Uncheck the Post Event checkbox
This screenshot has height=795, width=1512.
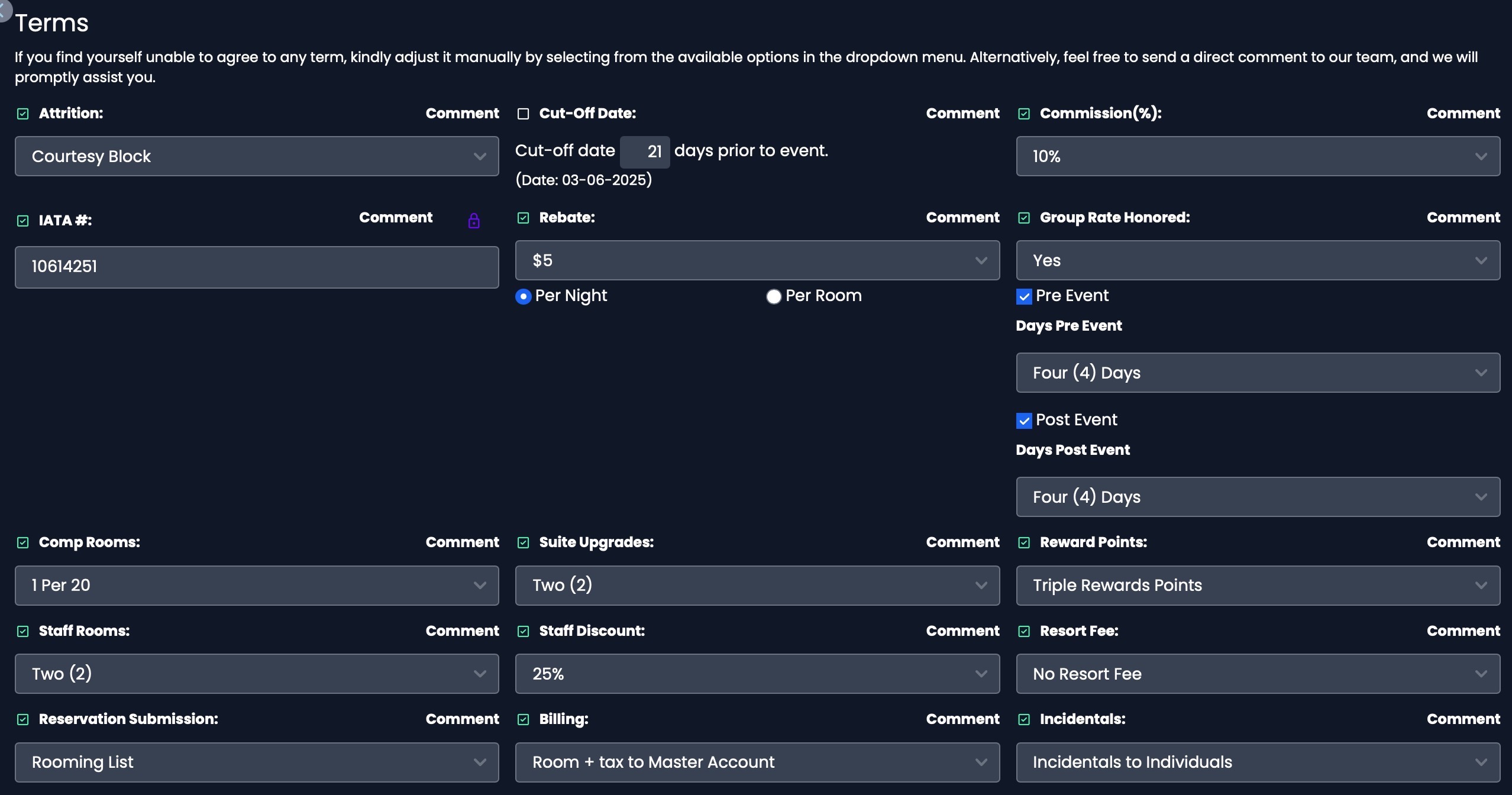coord(1024,421)
